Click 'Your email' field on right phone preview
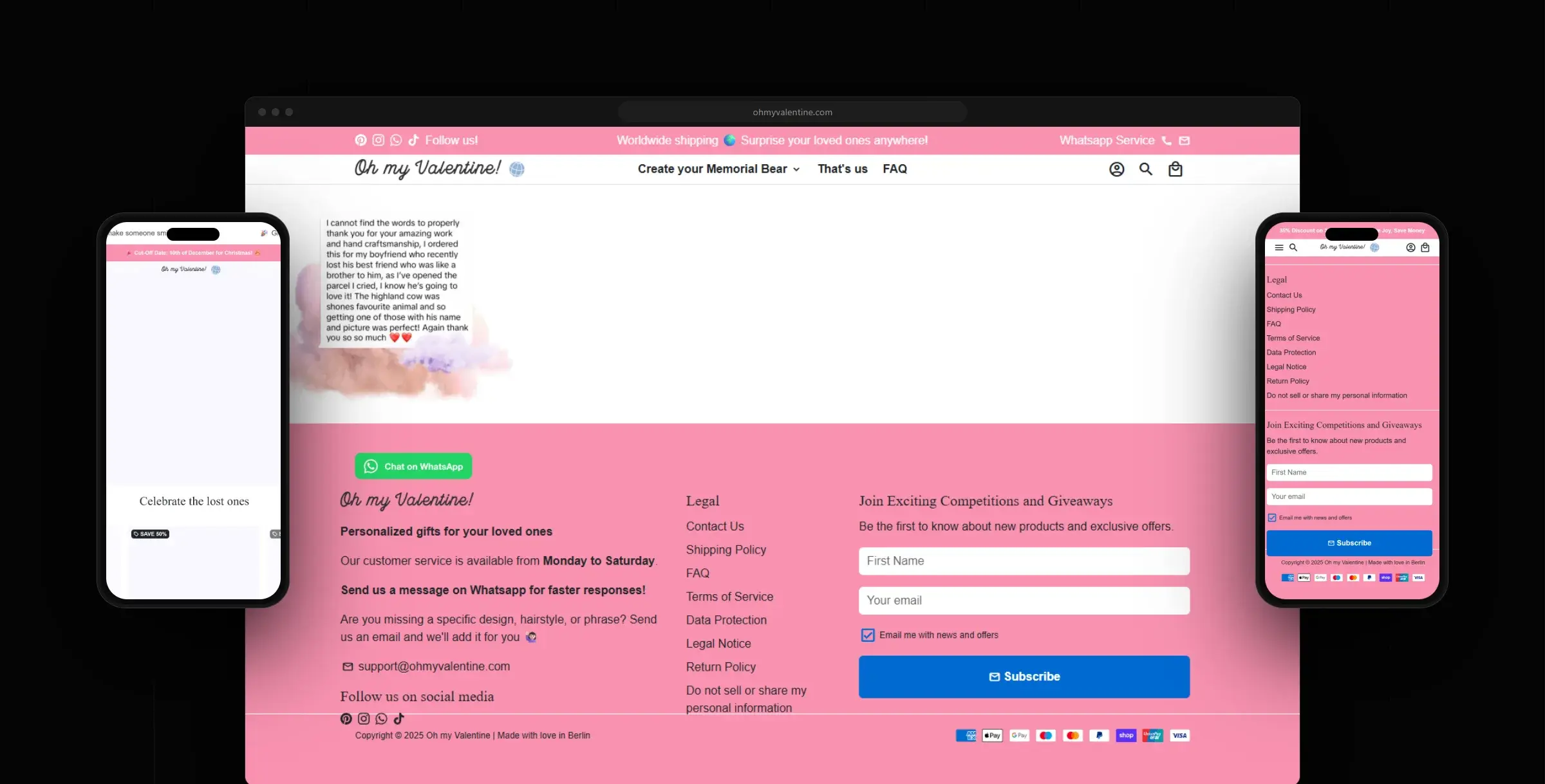This screenshot has width=1545, height=784. (1349, 496)
